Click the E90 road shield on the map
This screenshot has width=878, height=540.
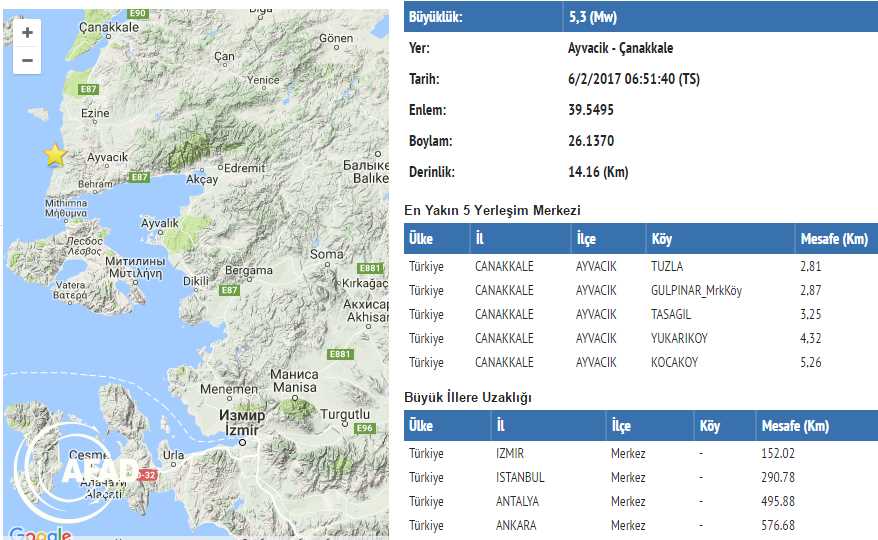(137, 14)
